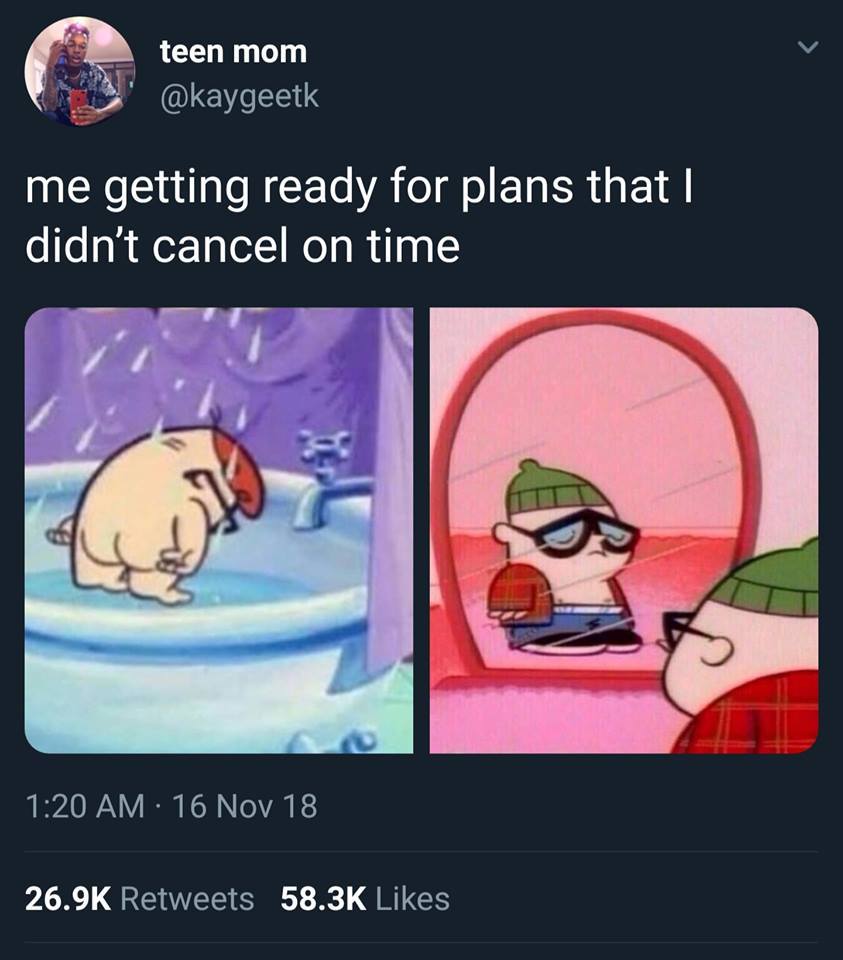
Task: Click the foreground green beanie in the right image
Action: click(x=767, y=581)
